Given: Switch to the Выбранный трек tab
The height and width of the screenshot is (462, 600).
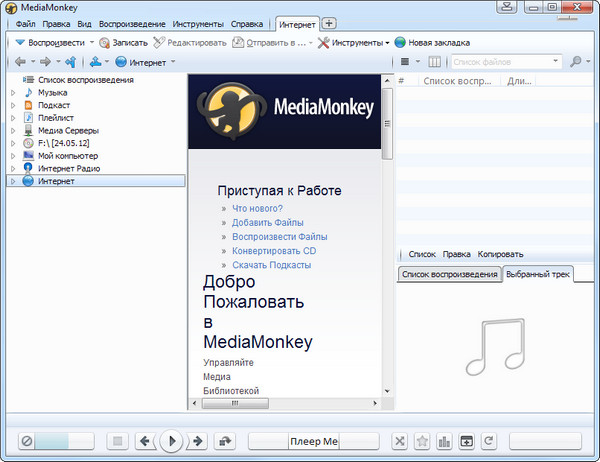Looking at the screenshot, I should (537, 274).
